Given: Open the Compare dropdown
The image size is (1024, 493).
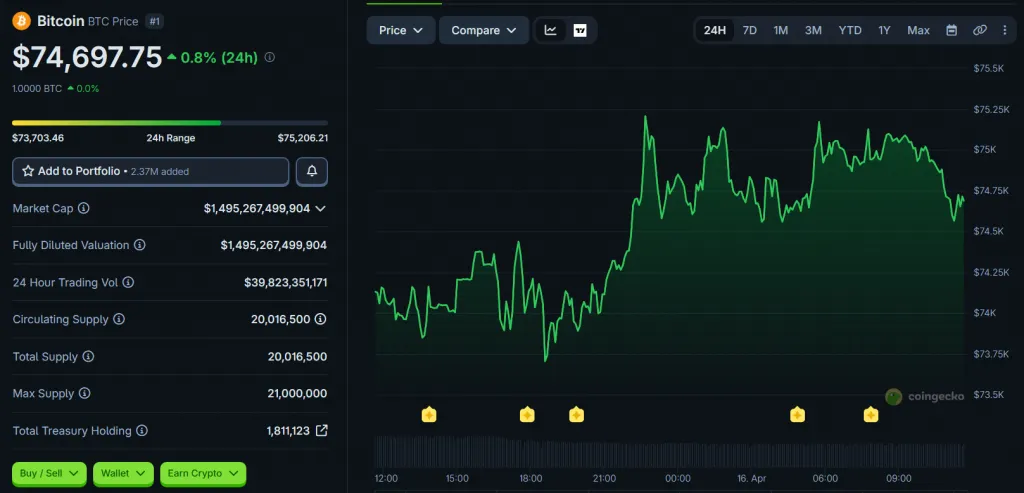Looking at the screenshot, I should [484, 30].
